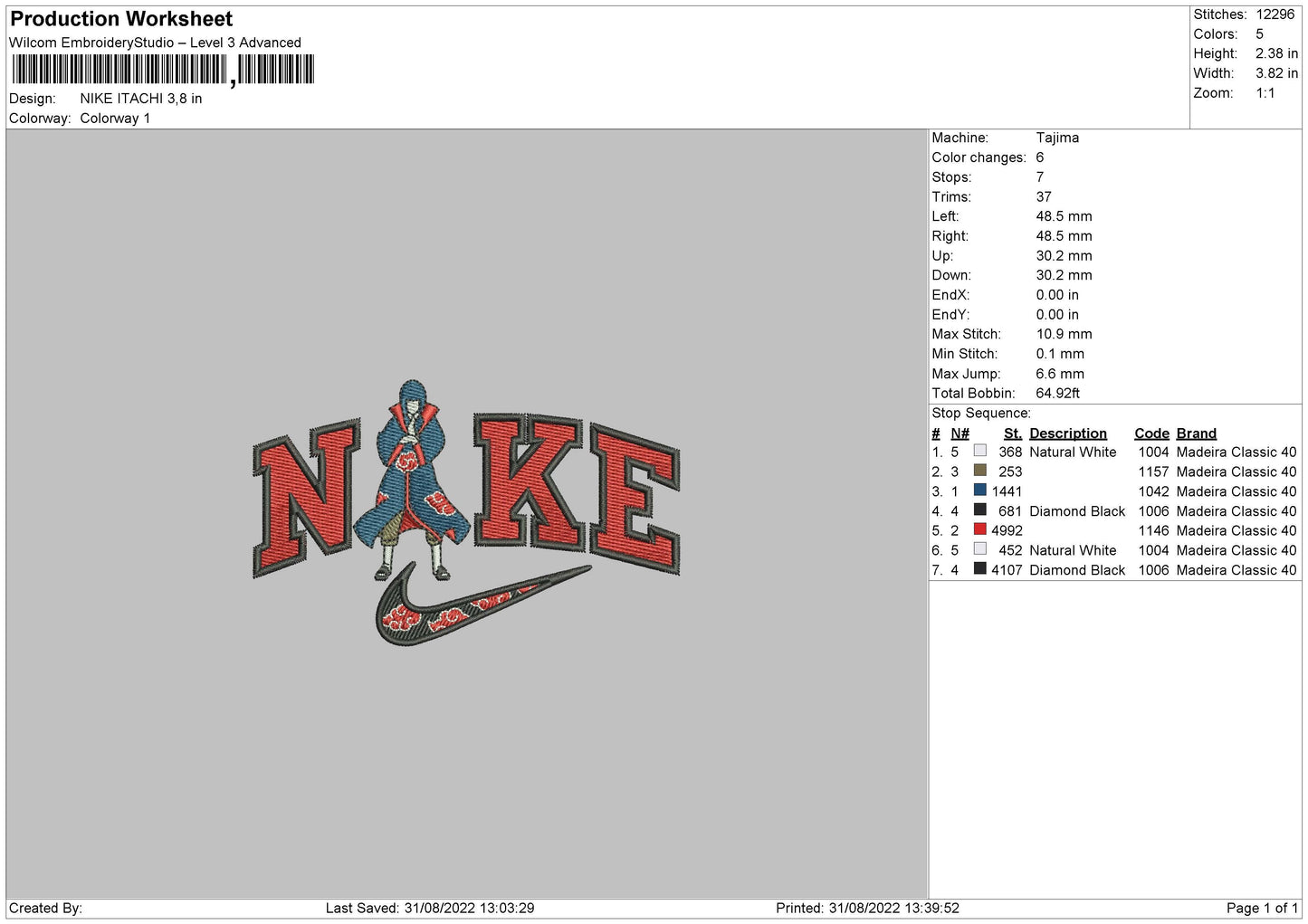Click code 1146 in stop sequence row 5
The width and height of the screenshot is (1308, 924).
(1153, 530)
